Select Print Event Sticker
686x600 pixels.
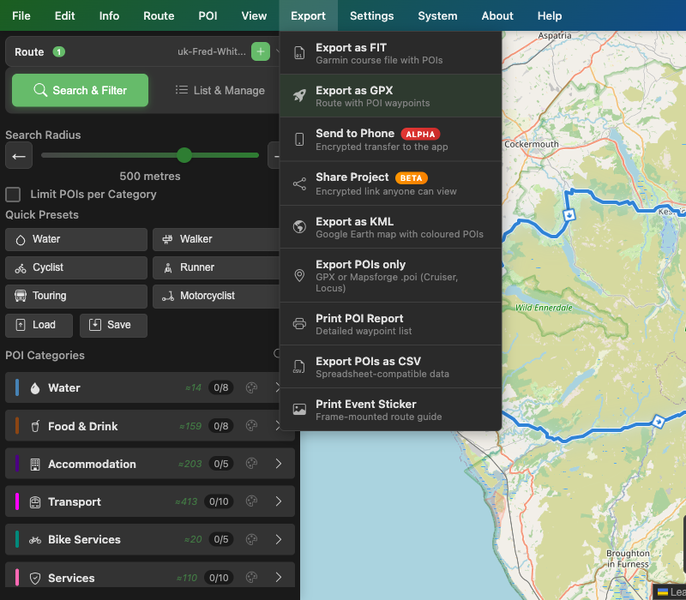tap(390, 410)
